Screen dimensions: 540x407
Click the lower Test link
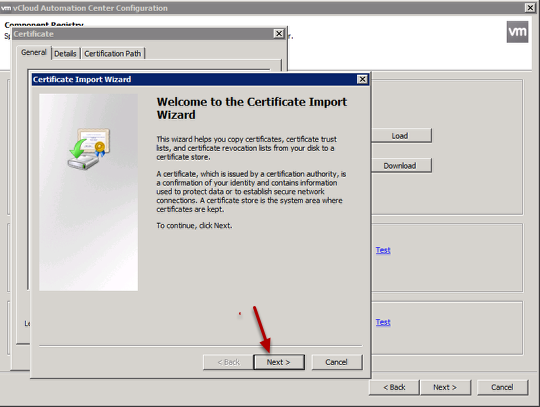pos(383,322)
